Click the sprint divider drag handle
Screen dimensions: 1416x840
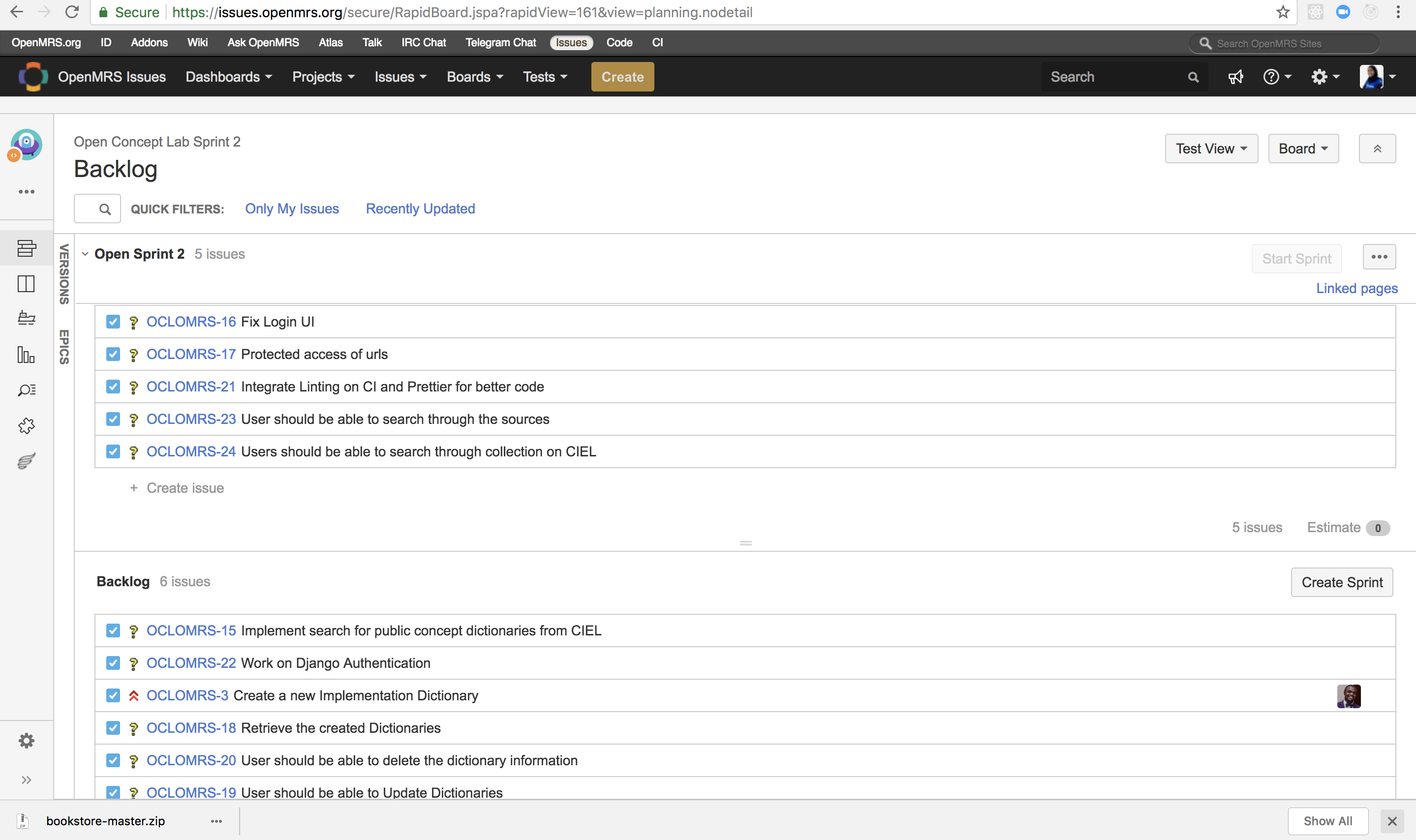(x=746, y=543)
